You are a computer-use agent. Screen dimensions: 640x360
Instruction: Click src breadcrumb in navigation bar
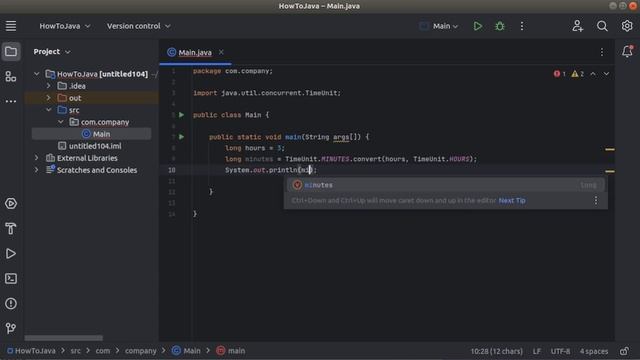click(76, 351)
